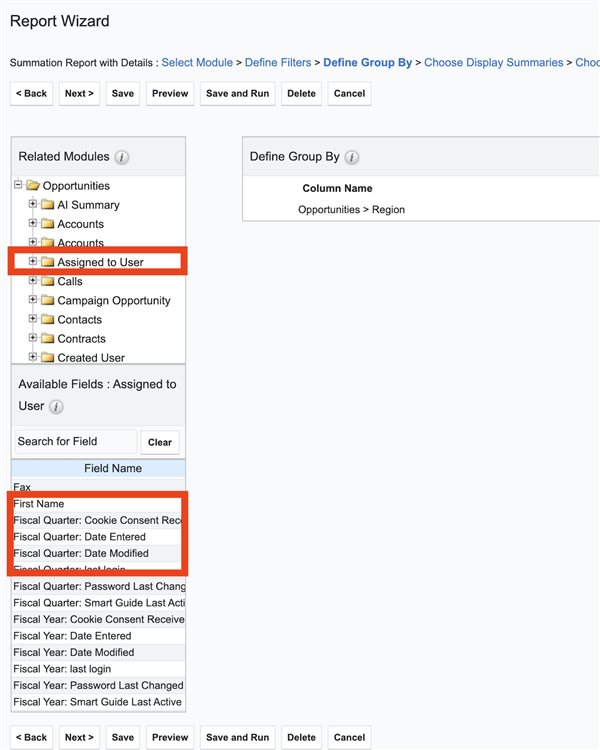Click the Opportunities open folder icon
This screenshot has width=600, height=750.
(x=32, y=186)
